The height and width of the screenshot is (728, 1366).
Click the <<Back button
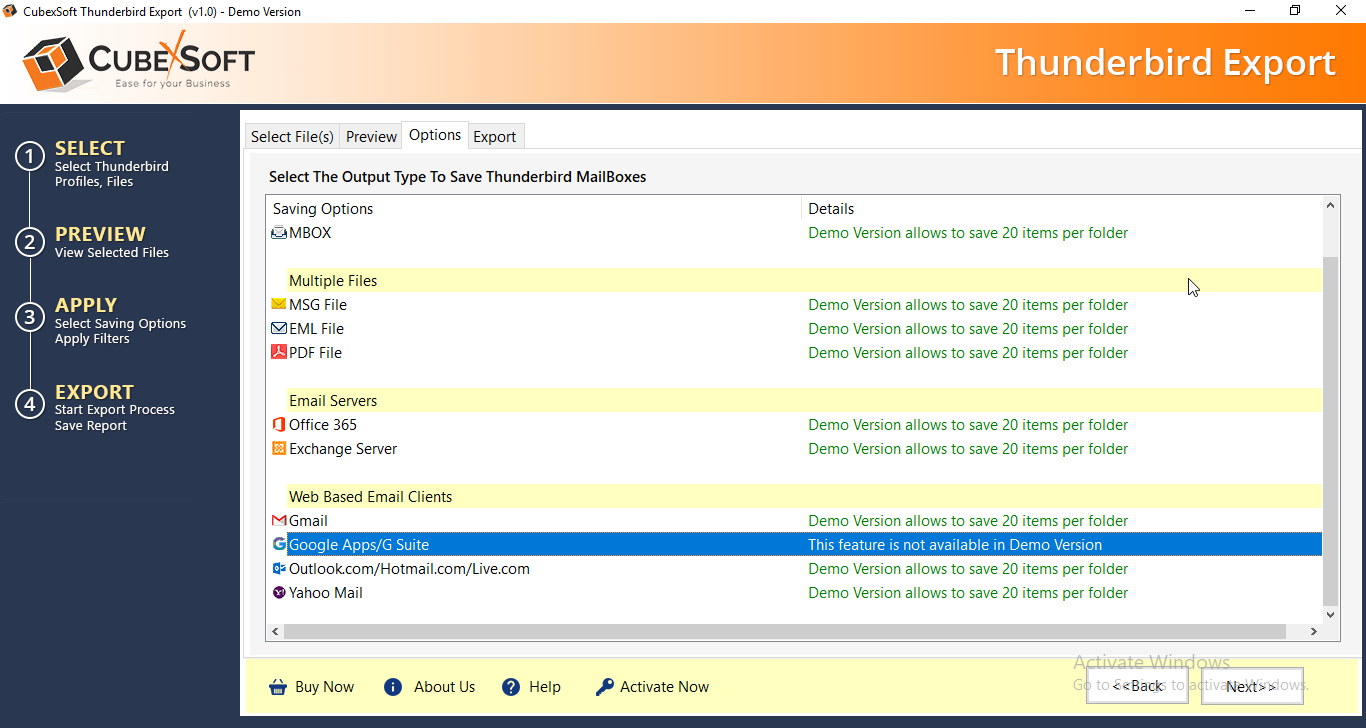(1138, 686)
